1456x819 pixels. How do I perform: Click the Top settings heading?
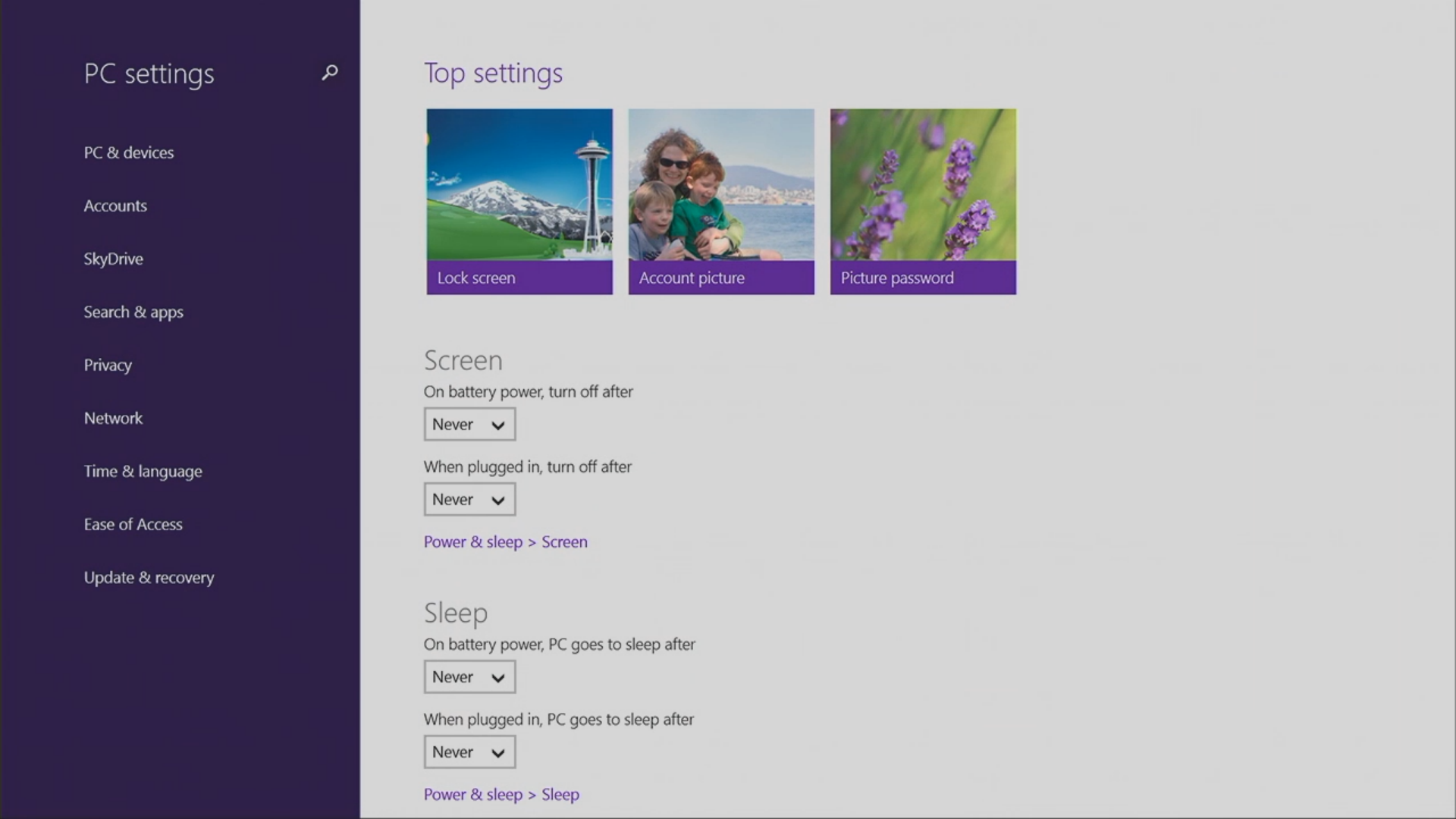(493, 74)
